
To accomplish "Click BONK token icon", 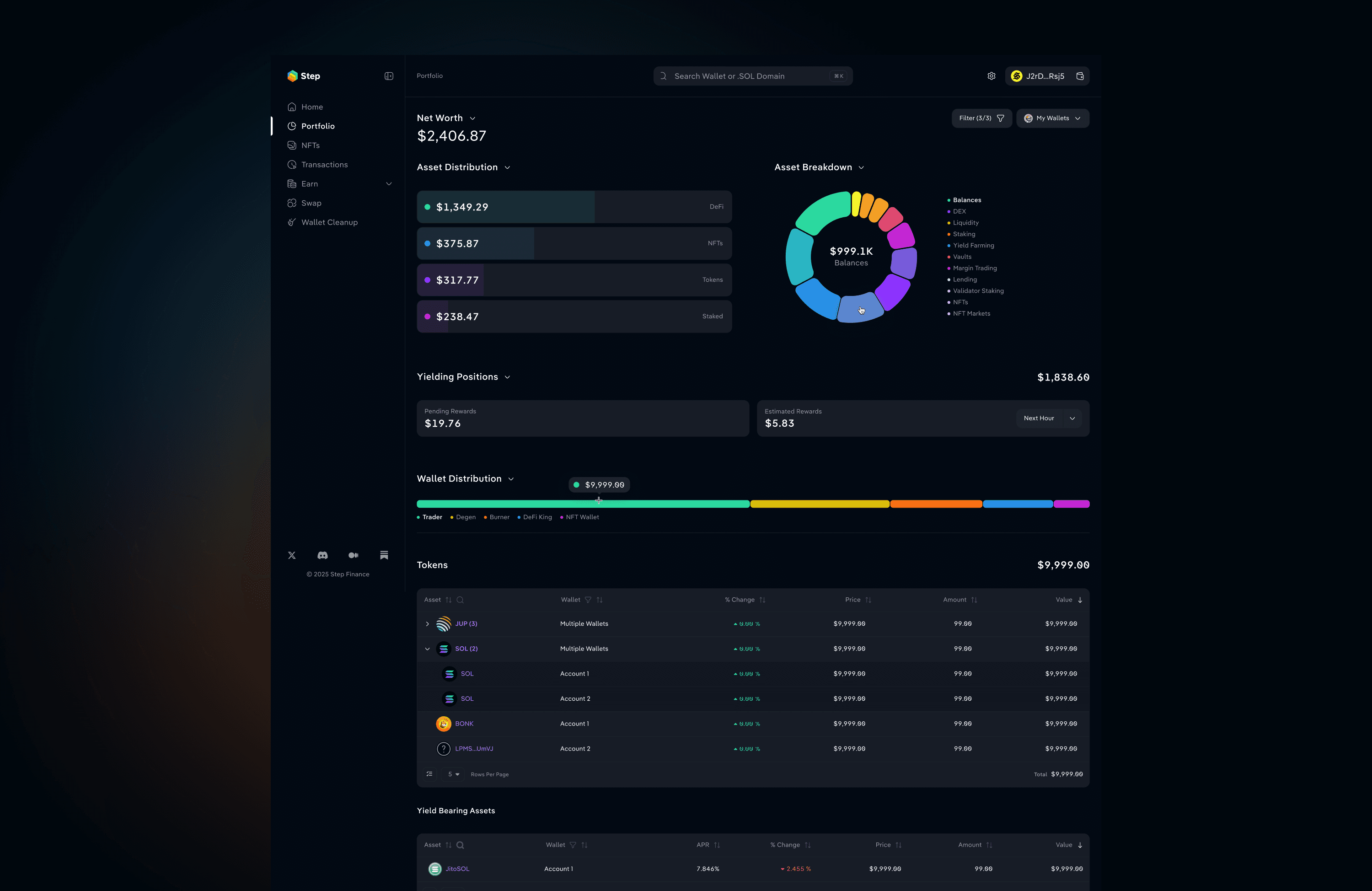I will [x=443, y=724].
